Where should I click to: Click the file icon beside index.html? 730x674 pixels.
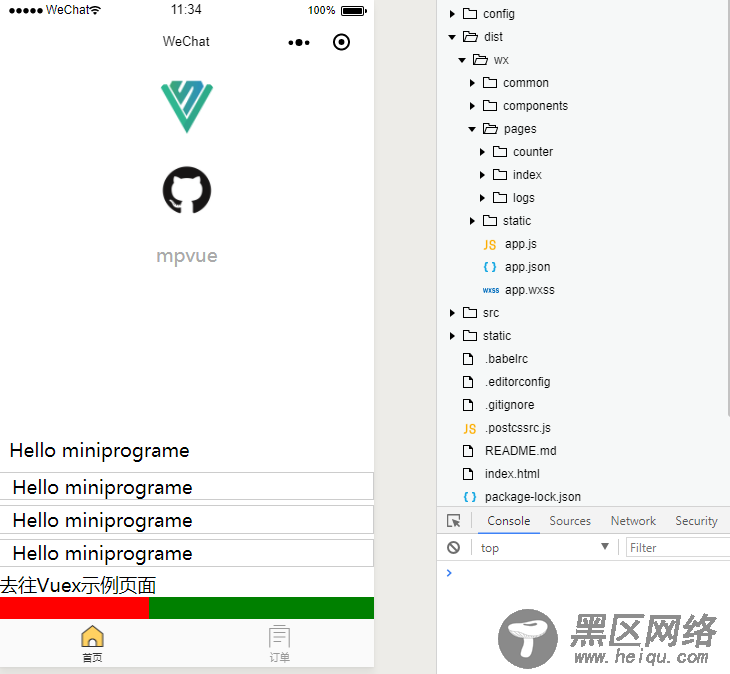tap(468, 474)
